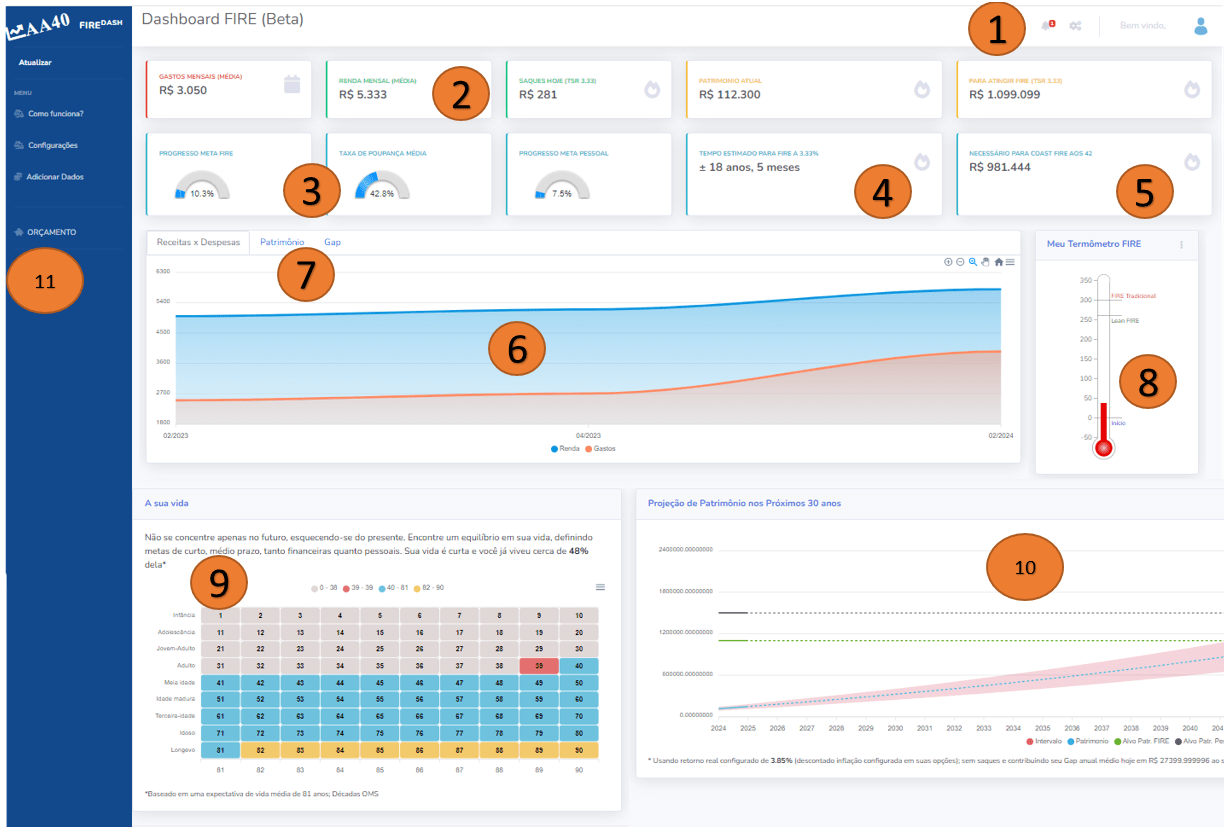Click Atualizar in the sidebar
The width and height of the screenshot is (1226, 829).
[35, 63]
